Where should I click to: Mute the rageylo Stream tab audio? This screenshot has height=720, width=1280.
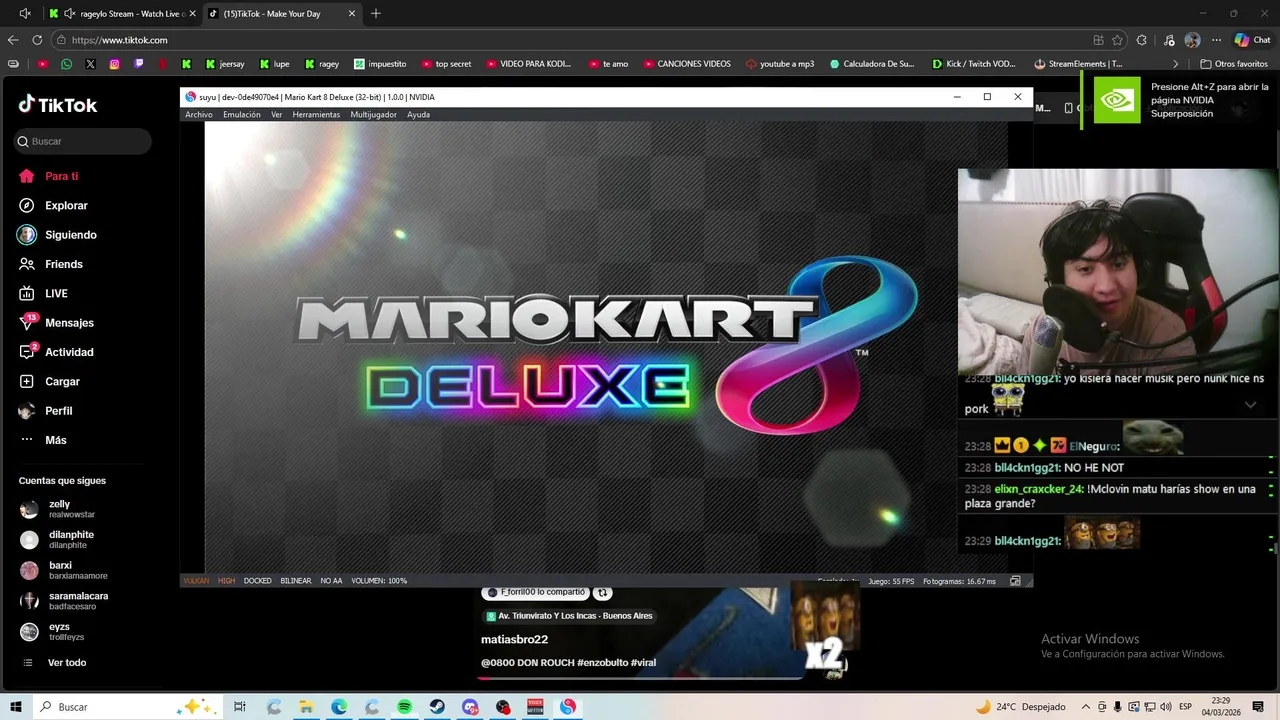click(x=69, y=14)
